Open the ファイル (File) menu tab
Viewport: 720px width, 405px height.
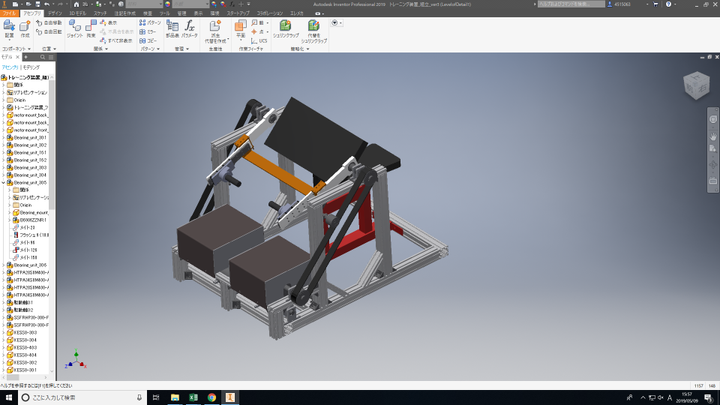pyautogui.click(x=7, y=13)
